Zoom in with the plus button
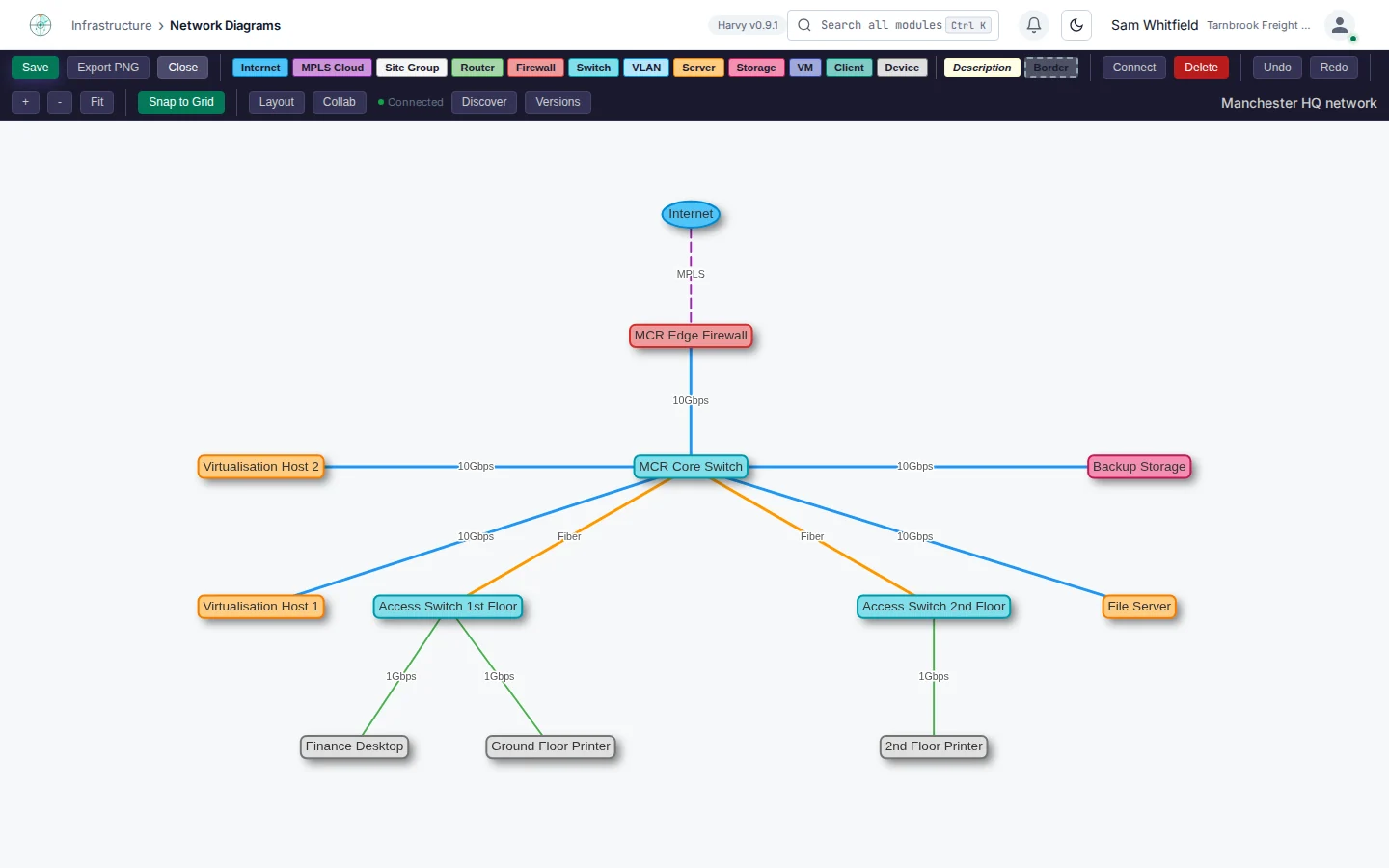 [25, 102]
